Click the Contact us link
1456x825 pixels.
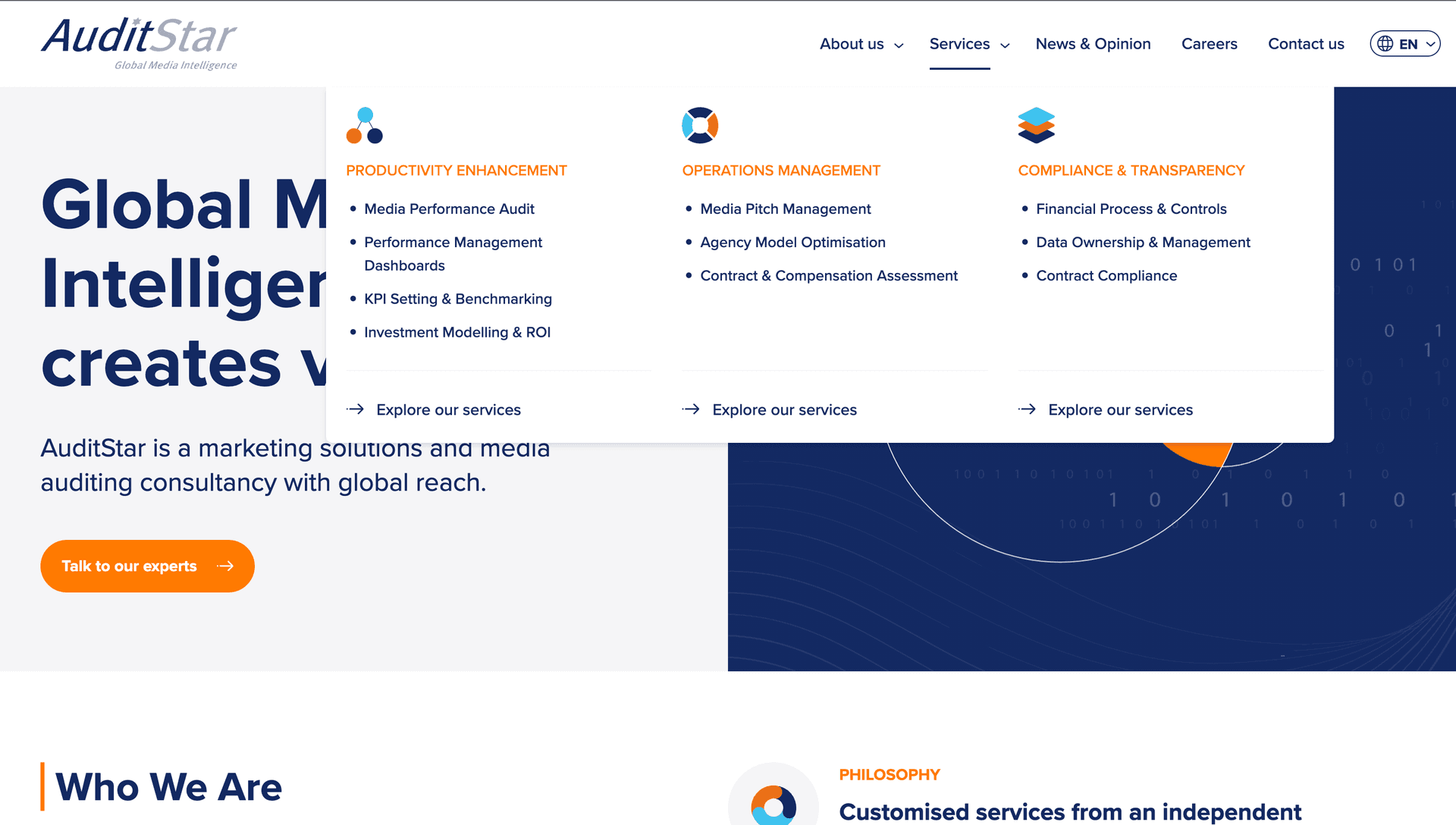[1305, 44]
